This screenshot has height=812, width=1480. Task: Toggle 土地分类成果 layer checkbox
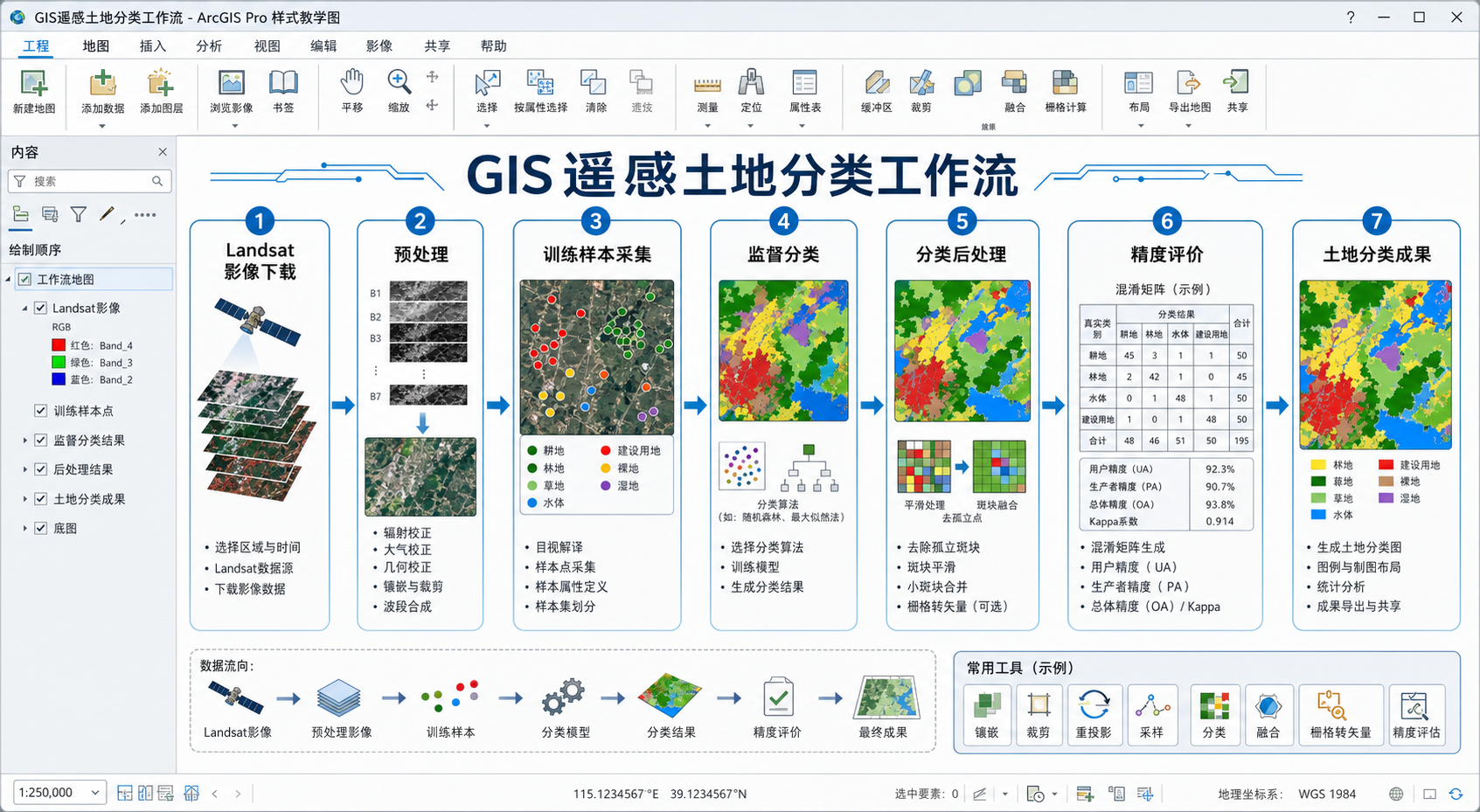click(40, 498)
